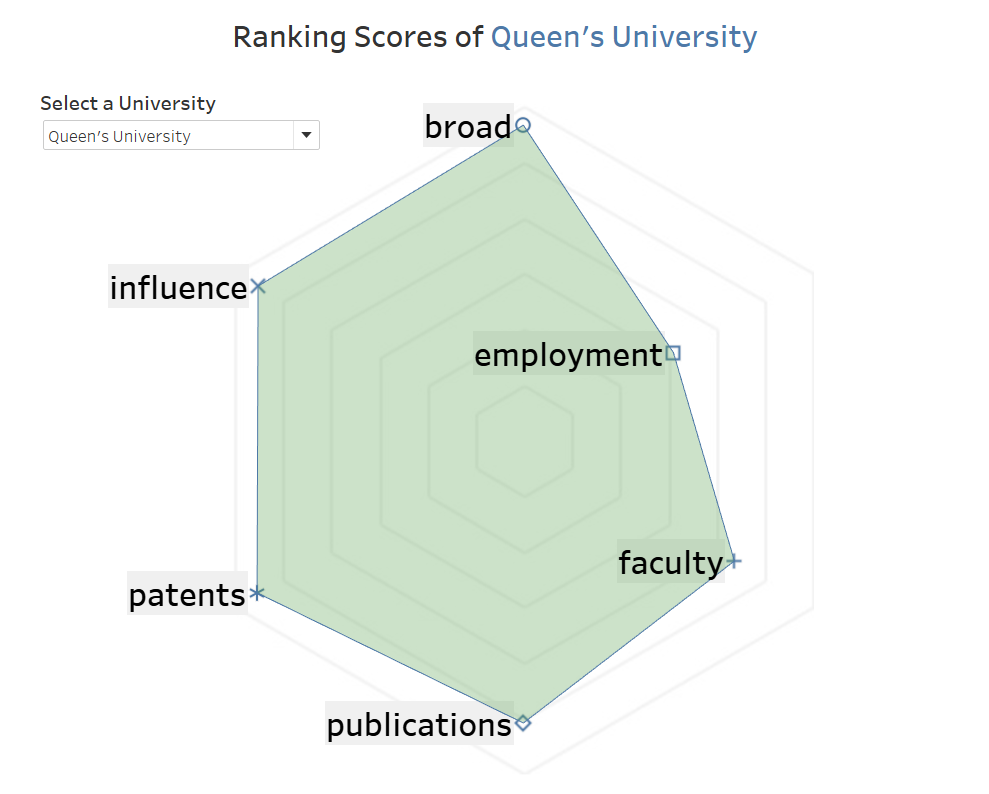Click the diamond marker at publications
This screenshot has height=794, width=989.
[523, 723]
